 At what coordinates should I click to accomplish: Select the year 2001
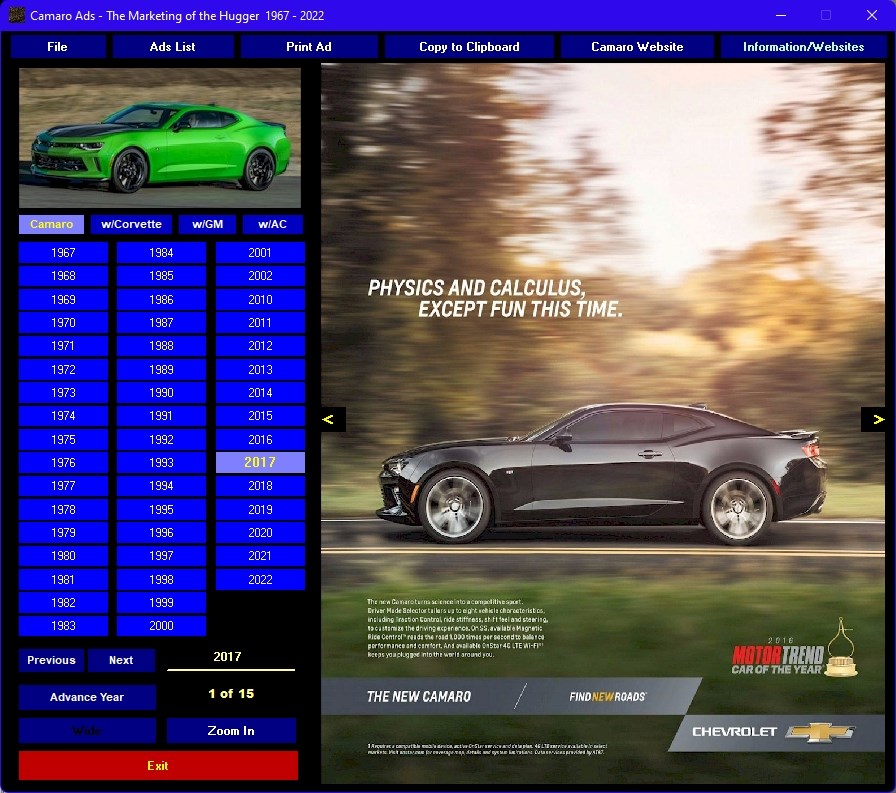(x=260, y=253)
